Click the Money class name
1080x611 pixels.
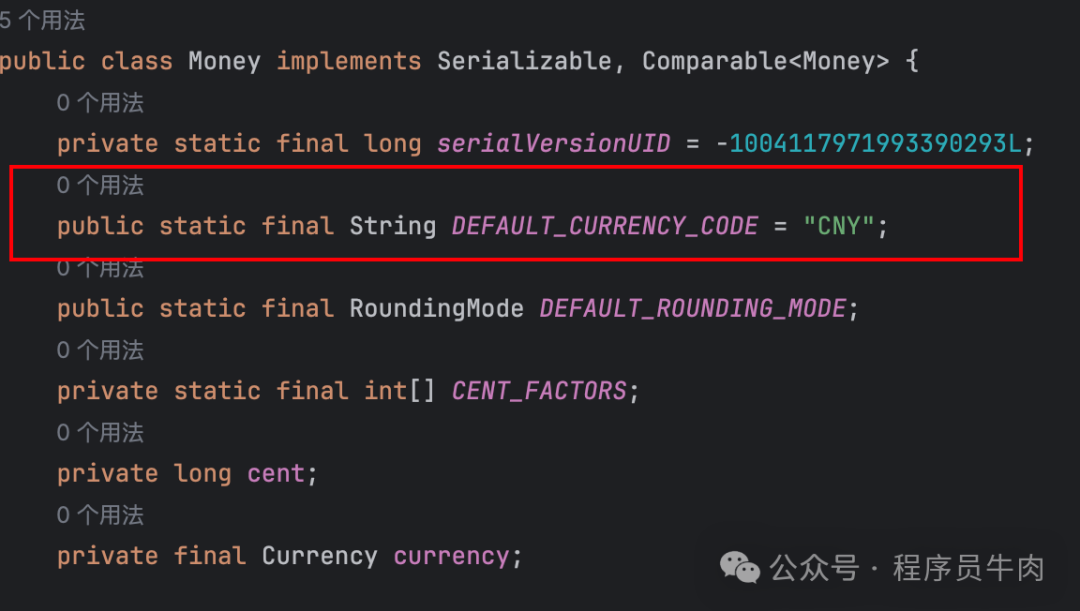tap(224, 61)
